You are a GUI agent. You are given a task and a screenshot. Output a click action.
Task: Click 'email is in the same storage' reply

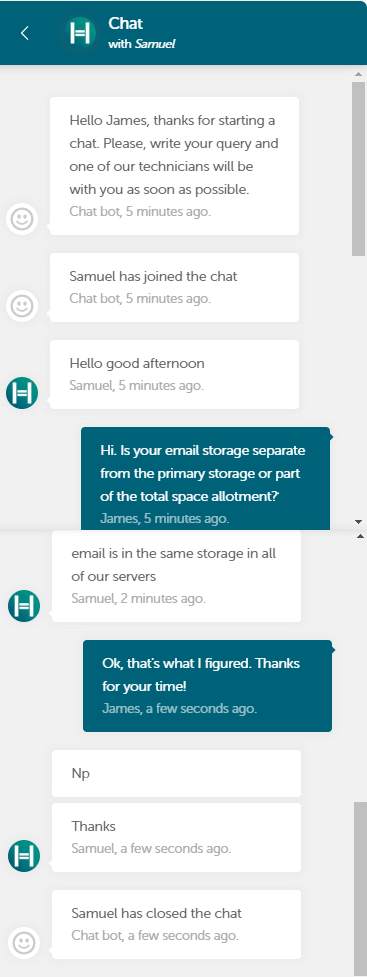click(x=176, y=576)
